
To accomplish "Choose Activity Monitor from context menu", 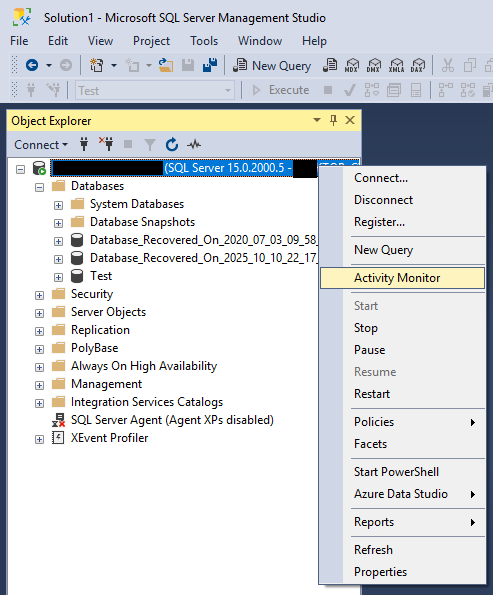I will (x=402, y=278).
